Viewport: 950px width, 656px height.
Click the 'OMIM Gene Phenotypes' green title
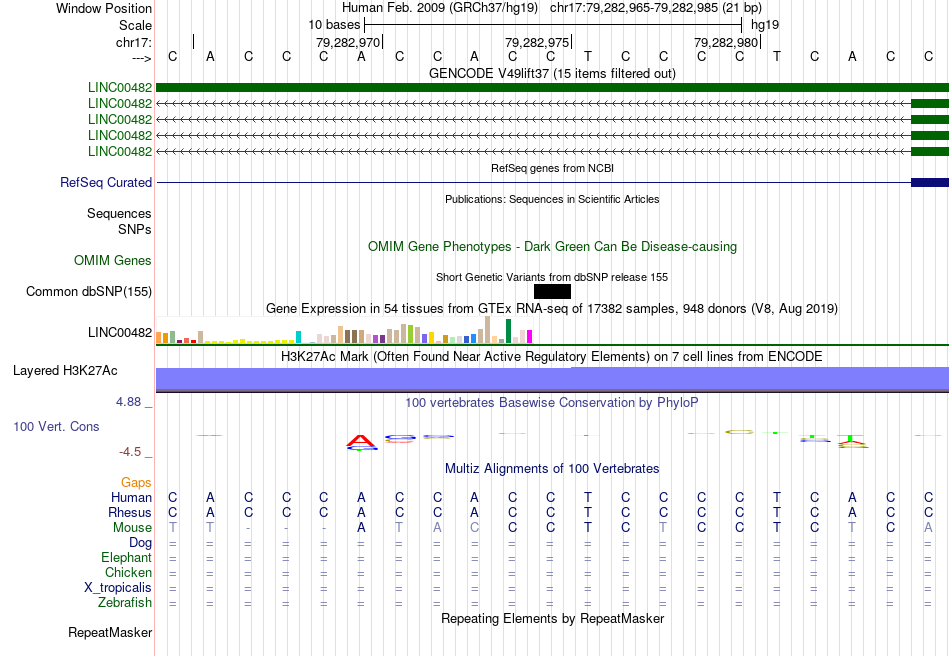tap(552, 247)
